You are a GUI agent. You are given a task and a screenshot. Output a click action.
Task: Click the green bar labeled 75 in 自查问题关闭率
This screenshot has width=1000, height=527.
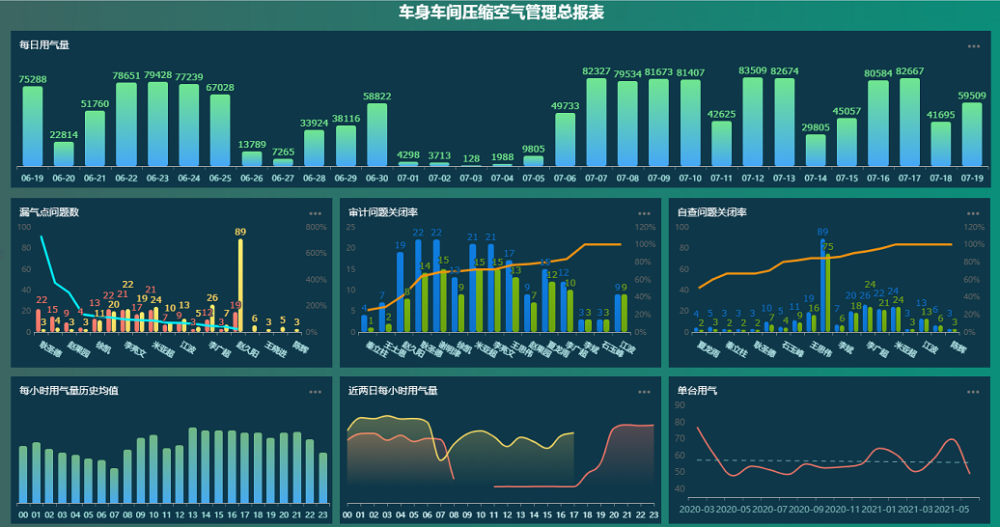click(828, 293)
